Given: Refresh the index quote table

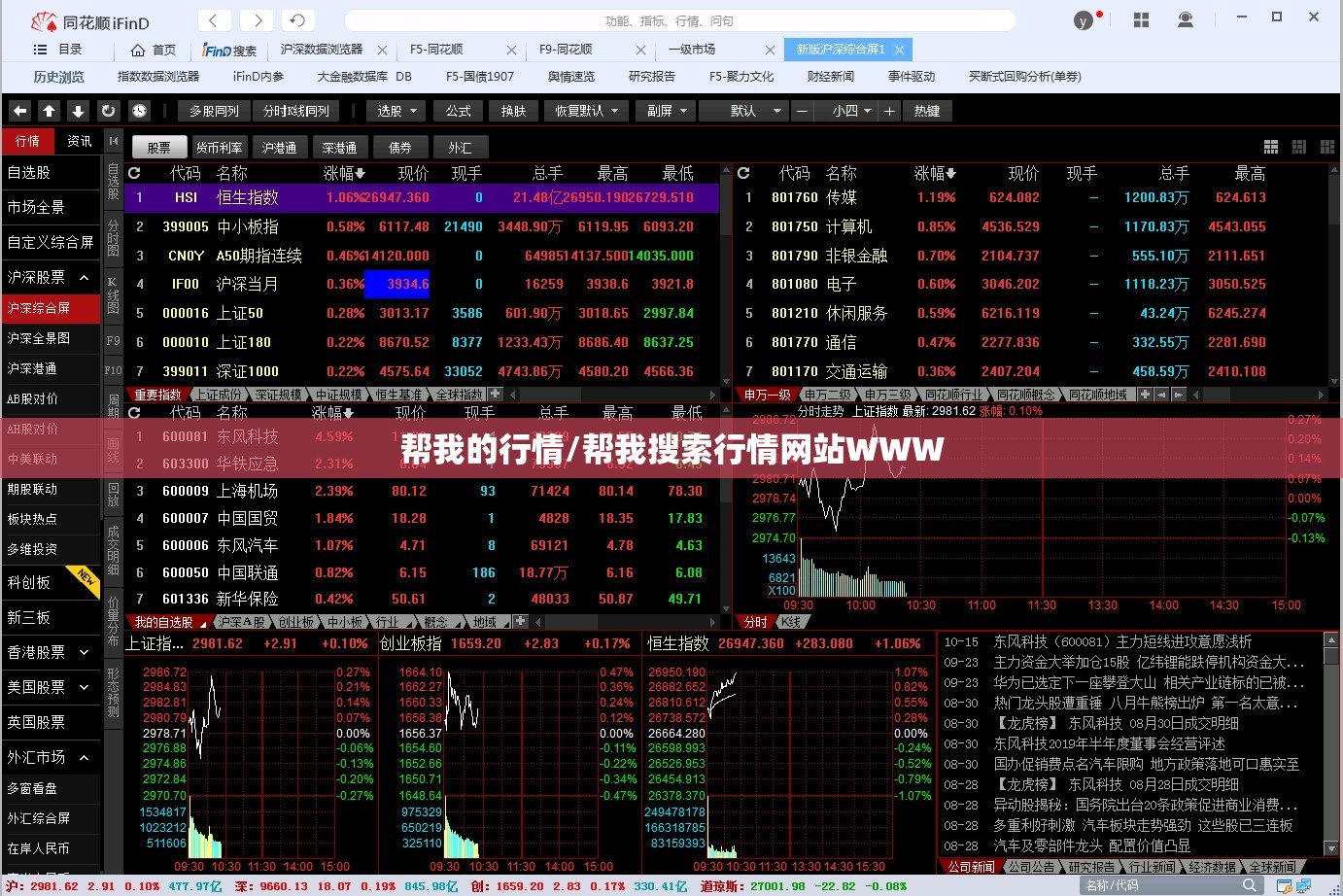Looking at the screenshot, I should coord(134,173).
